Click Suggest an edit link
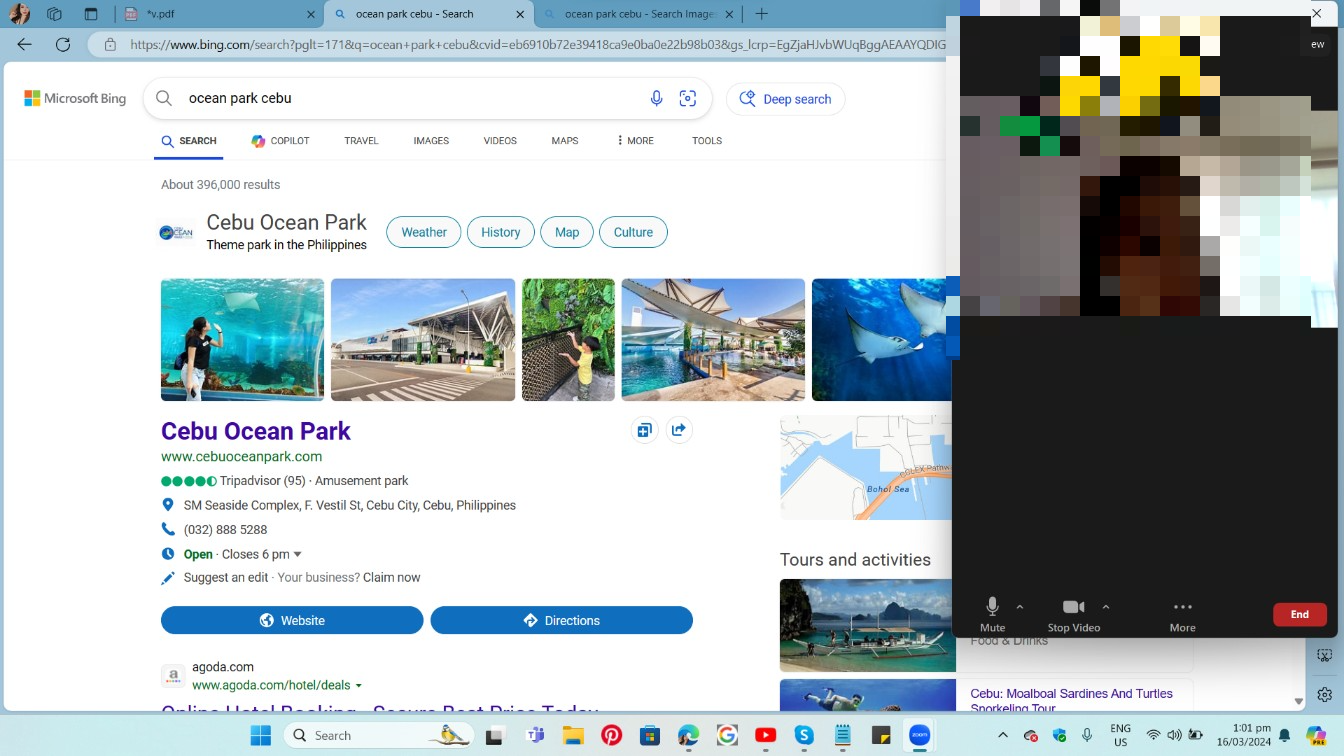1344x756 pixels. pos(226,578)
